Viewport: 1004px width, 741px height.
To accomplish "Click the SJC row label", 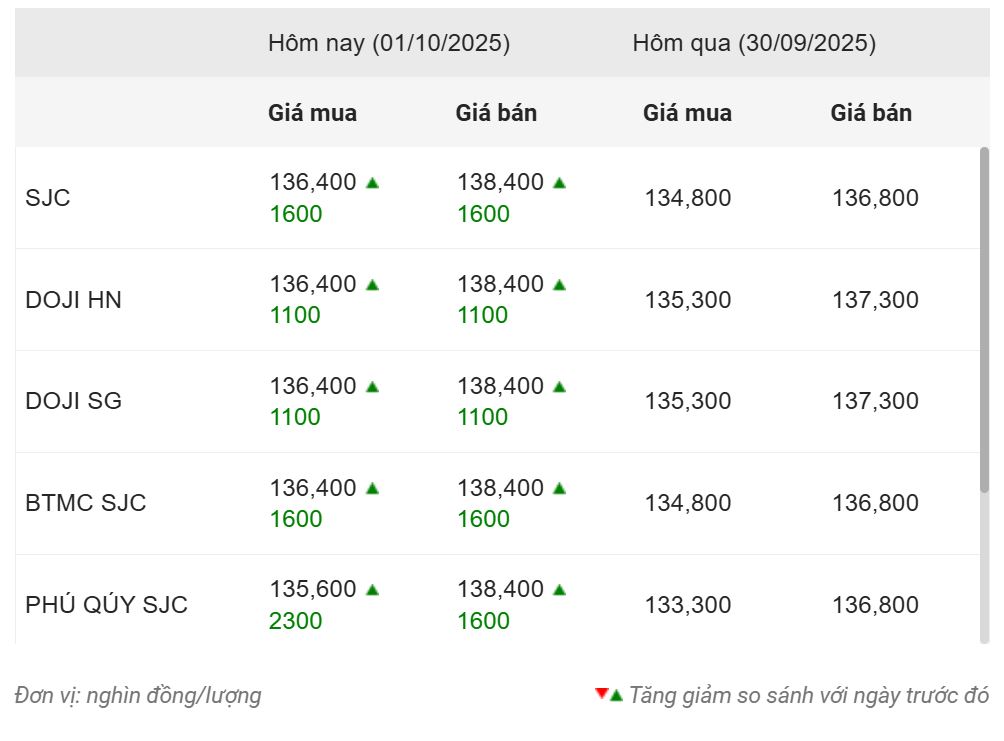I will coord(48,198).
